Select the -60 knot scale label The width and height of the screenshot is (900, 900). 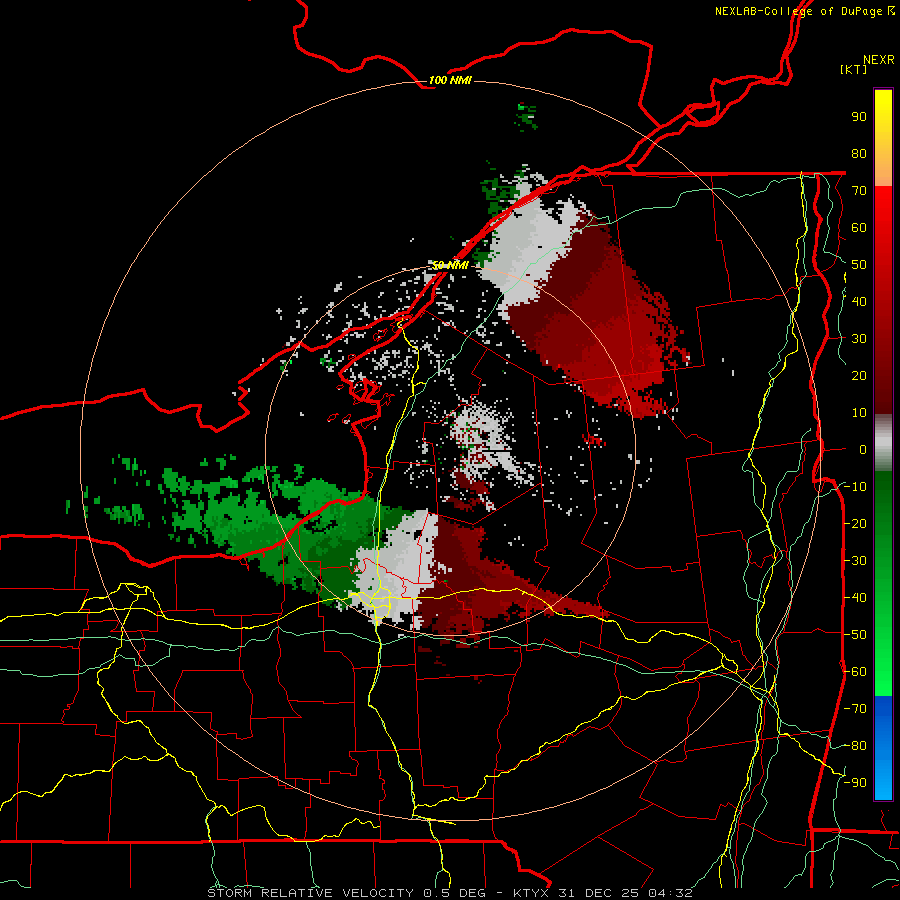click(855, 672)
